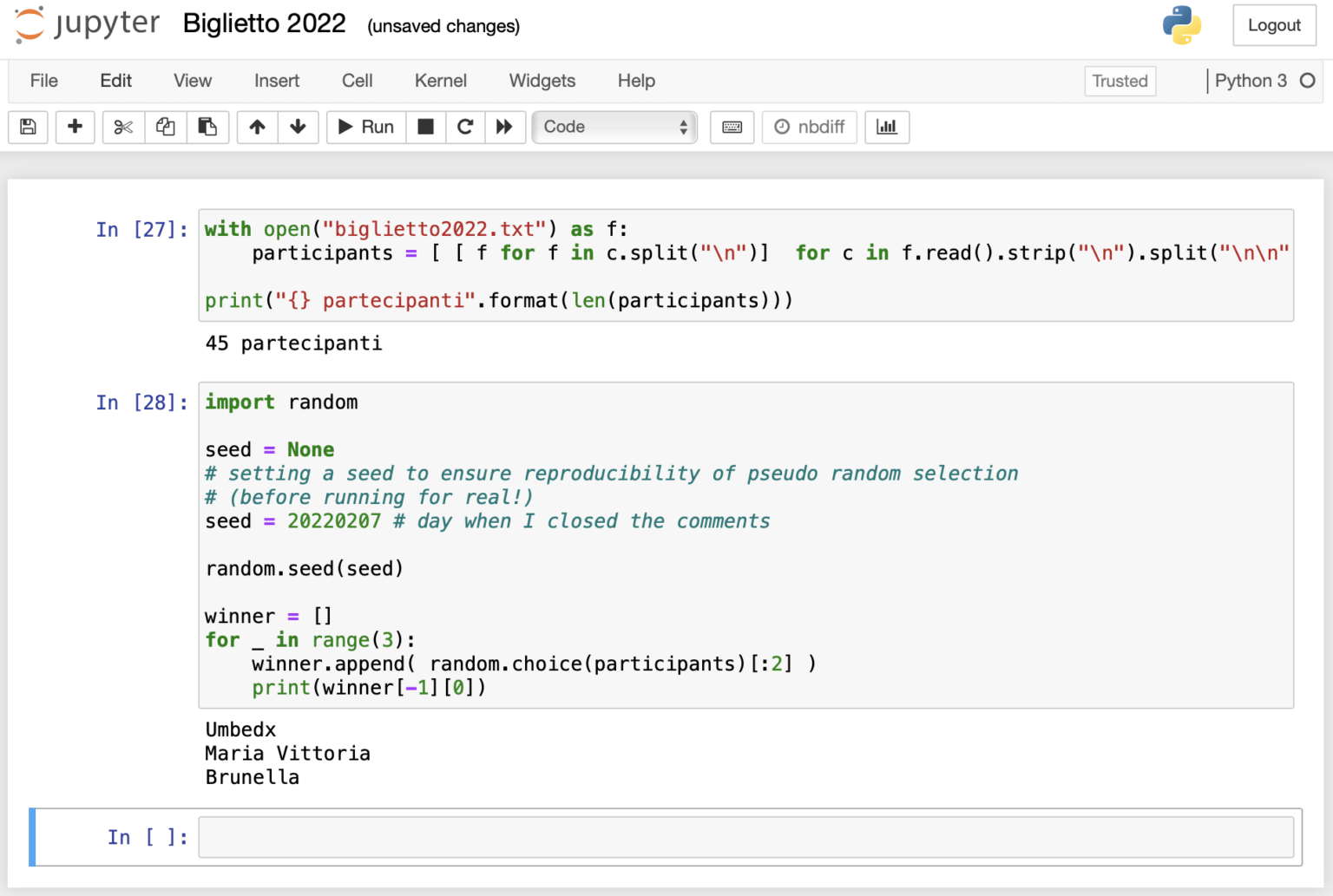Screen dimensions: 1333x896
Task: Interrupt the kernel with stop icon
Action: [x=425, y=127]
